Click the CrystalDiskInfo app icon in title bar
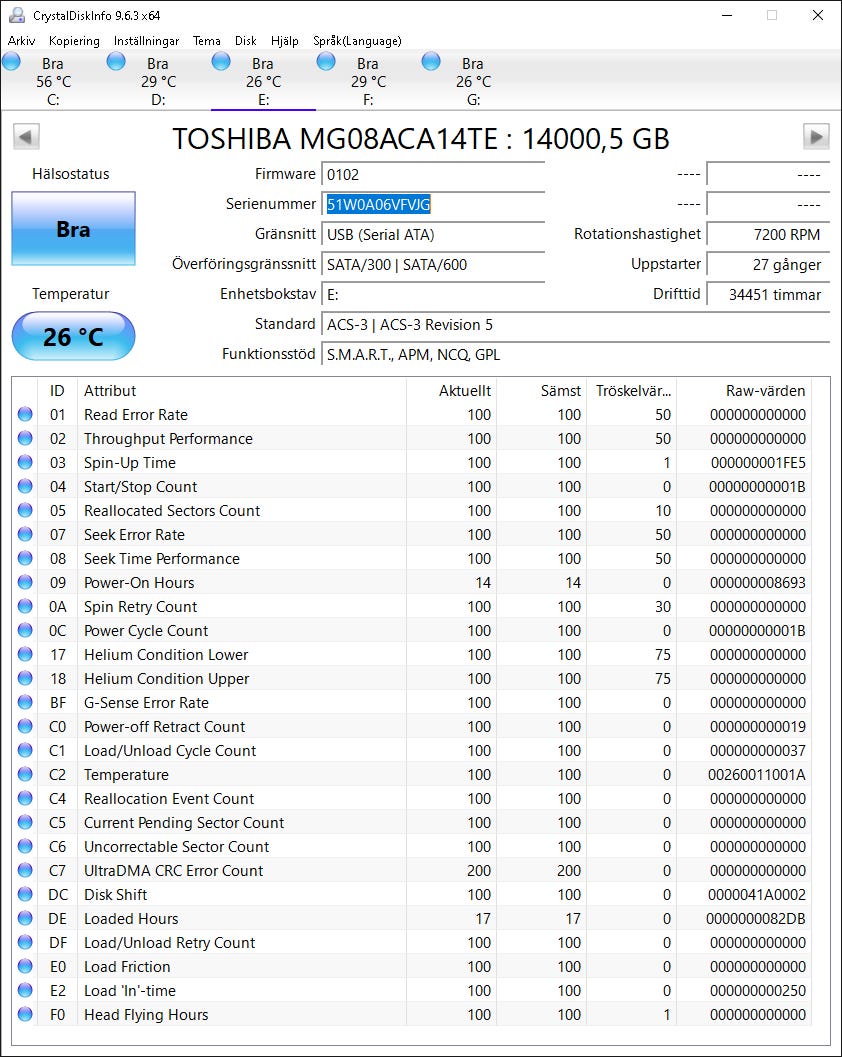842x1057 pixels. (x=15, y=15)
